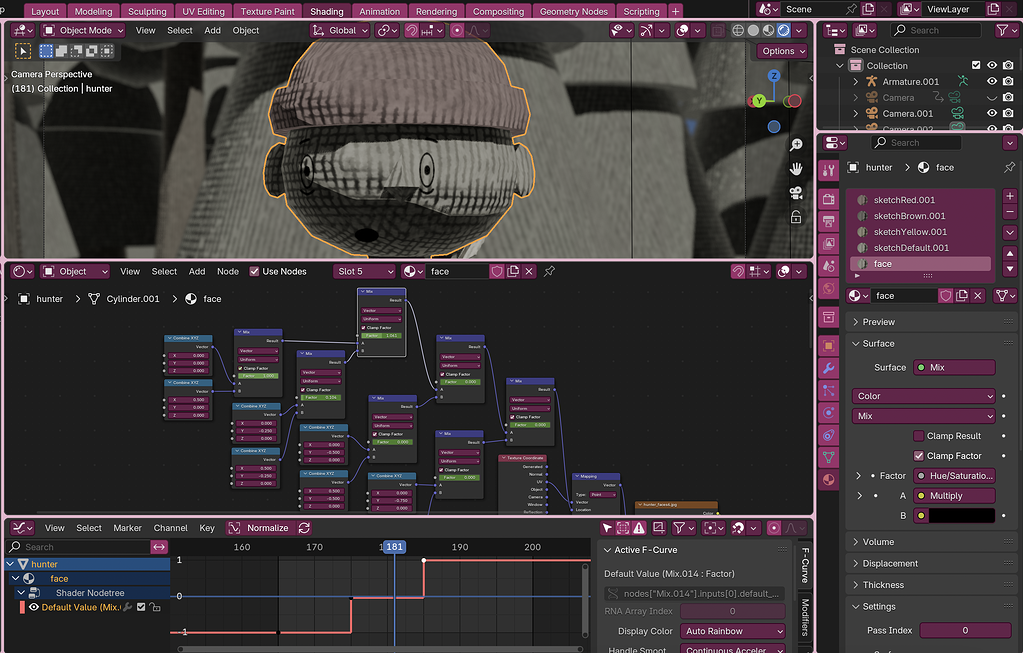Open Slot 5 material slot dropdown
This screenshot has height=653, width=1023.
365,271
